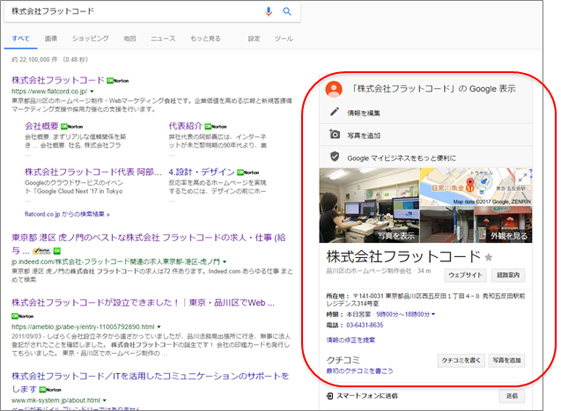The height and width of the screenshot is (411, 561).
Task: Click the 経路案内 button
Action: point(508,275)
